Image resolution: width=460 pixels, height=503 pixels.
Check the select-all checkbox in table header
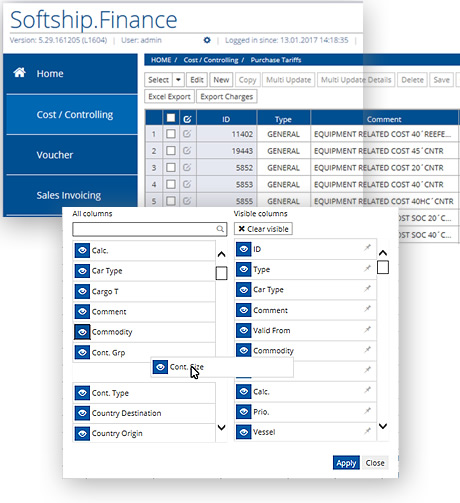(x=171, y=118)
